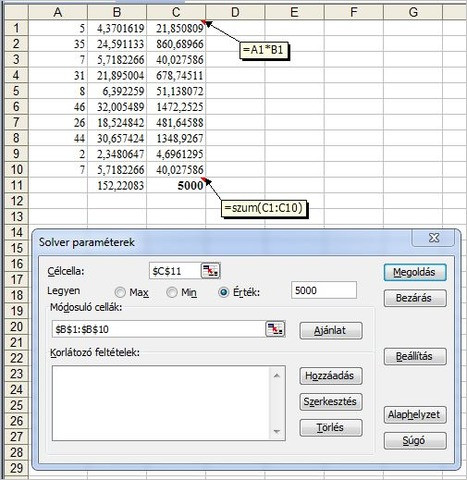Viewport: 467px width, 480px height.
Task: Open help with the Súgó button
Action: [415, 441]
